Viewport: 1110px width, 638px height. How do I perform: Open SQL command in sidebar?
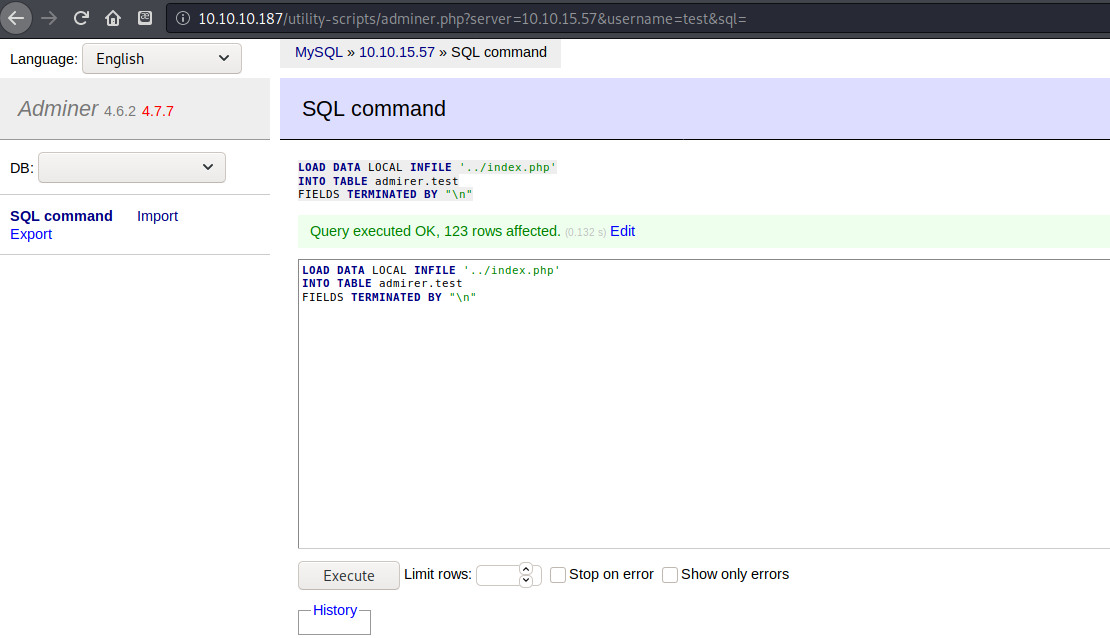pos(61,216)
